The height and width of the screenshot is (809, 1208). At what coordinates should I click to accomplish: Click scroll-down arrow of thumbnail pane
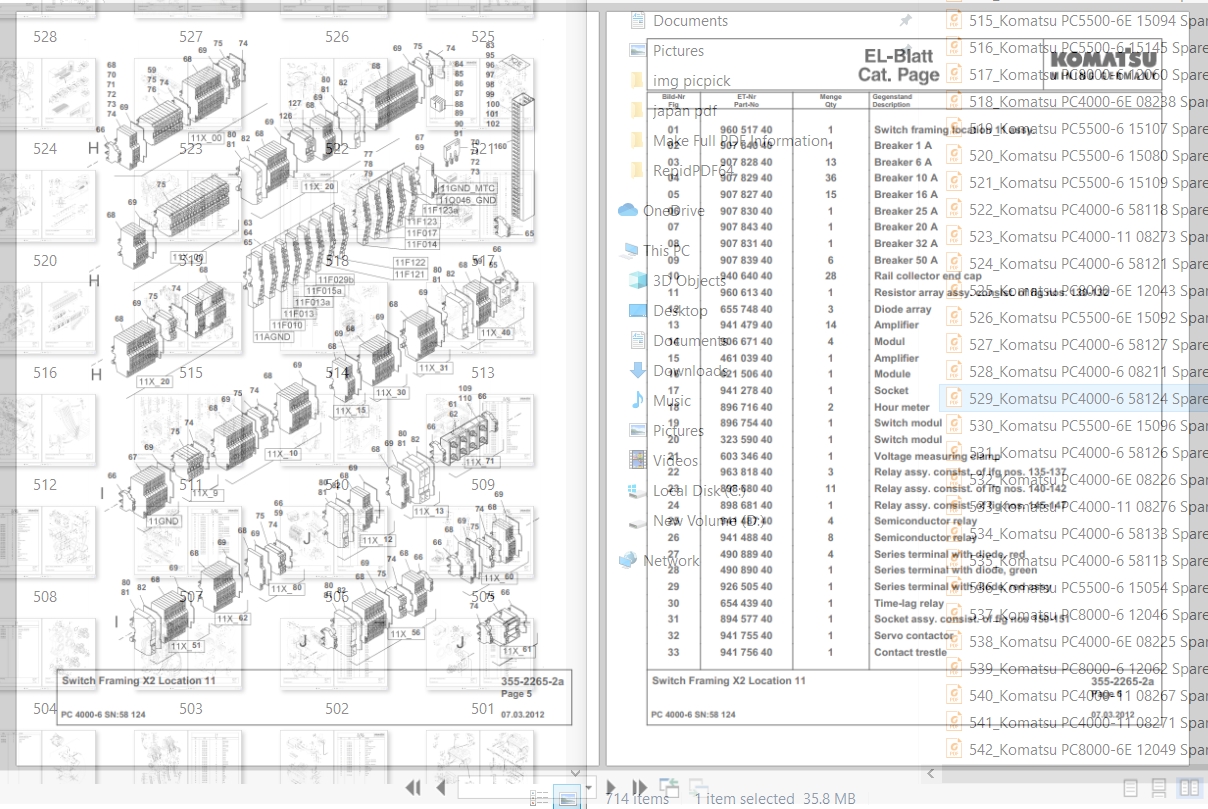[x=575, y=772]
